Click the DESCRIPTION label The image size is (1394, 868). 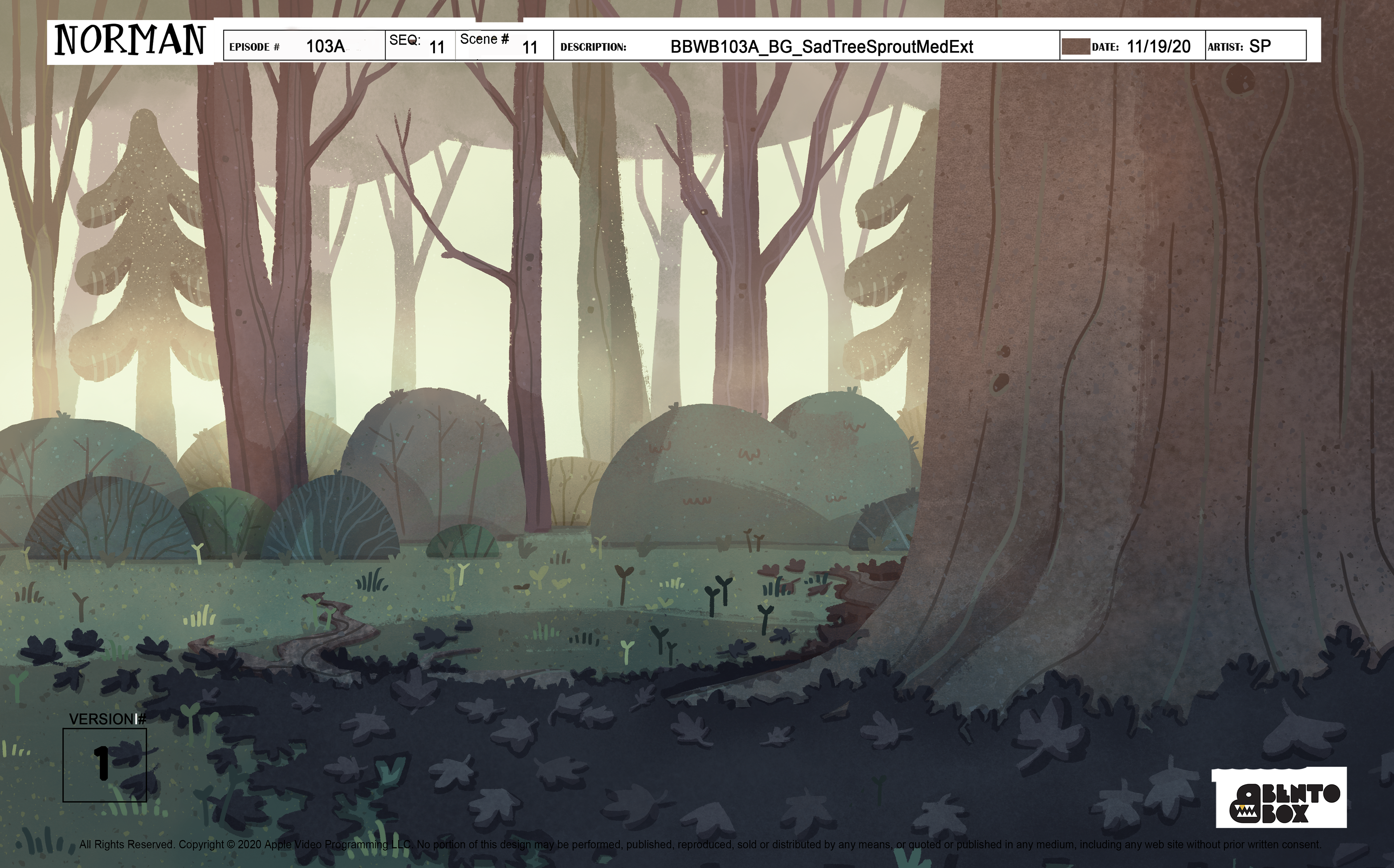point(593,47)
